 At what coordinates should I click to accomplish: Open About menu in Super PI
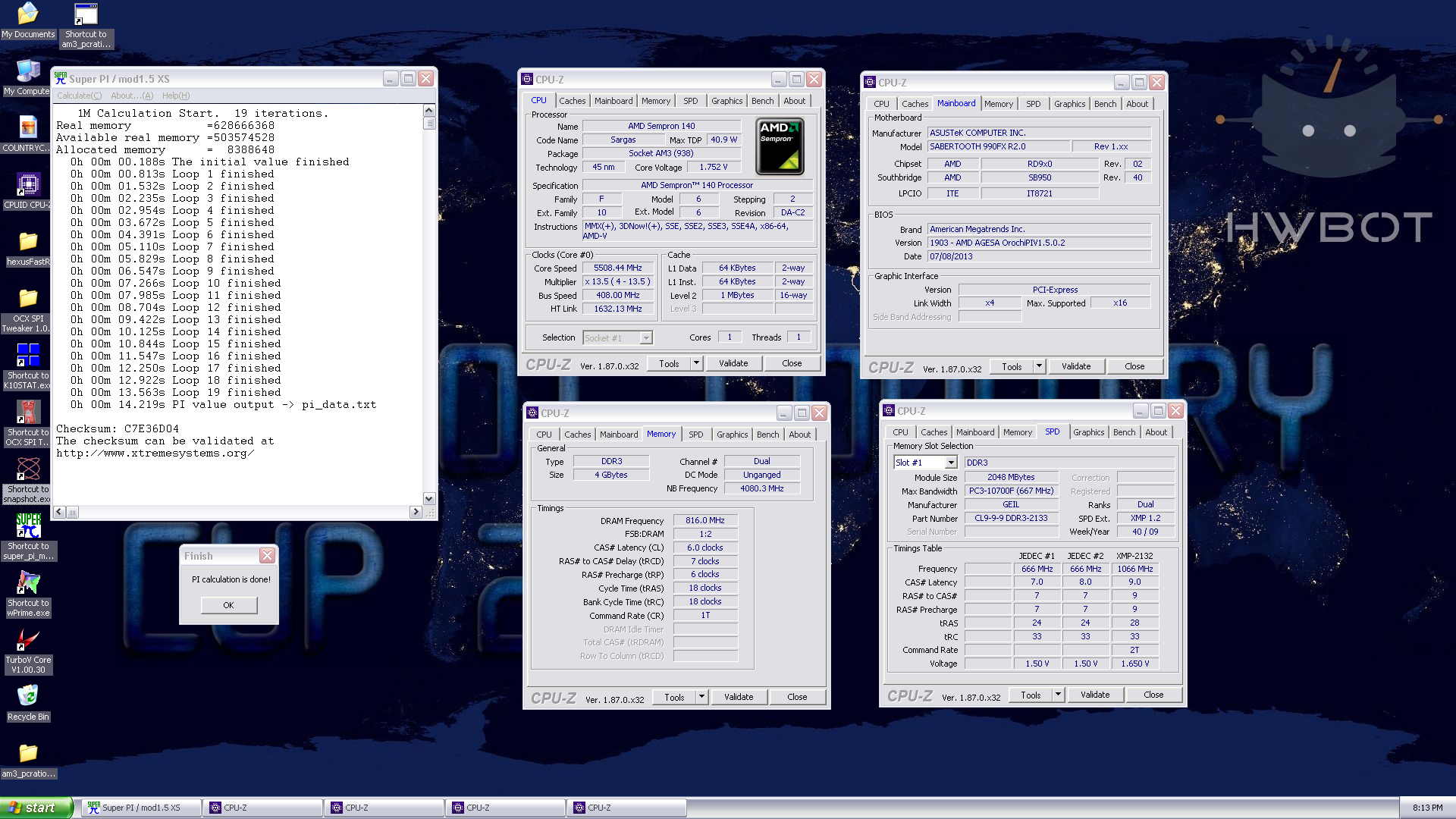(x=131, y=96)
